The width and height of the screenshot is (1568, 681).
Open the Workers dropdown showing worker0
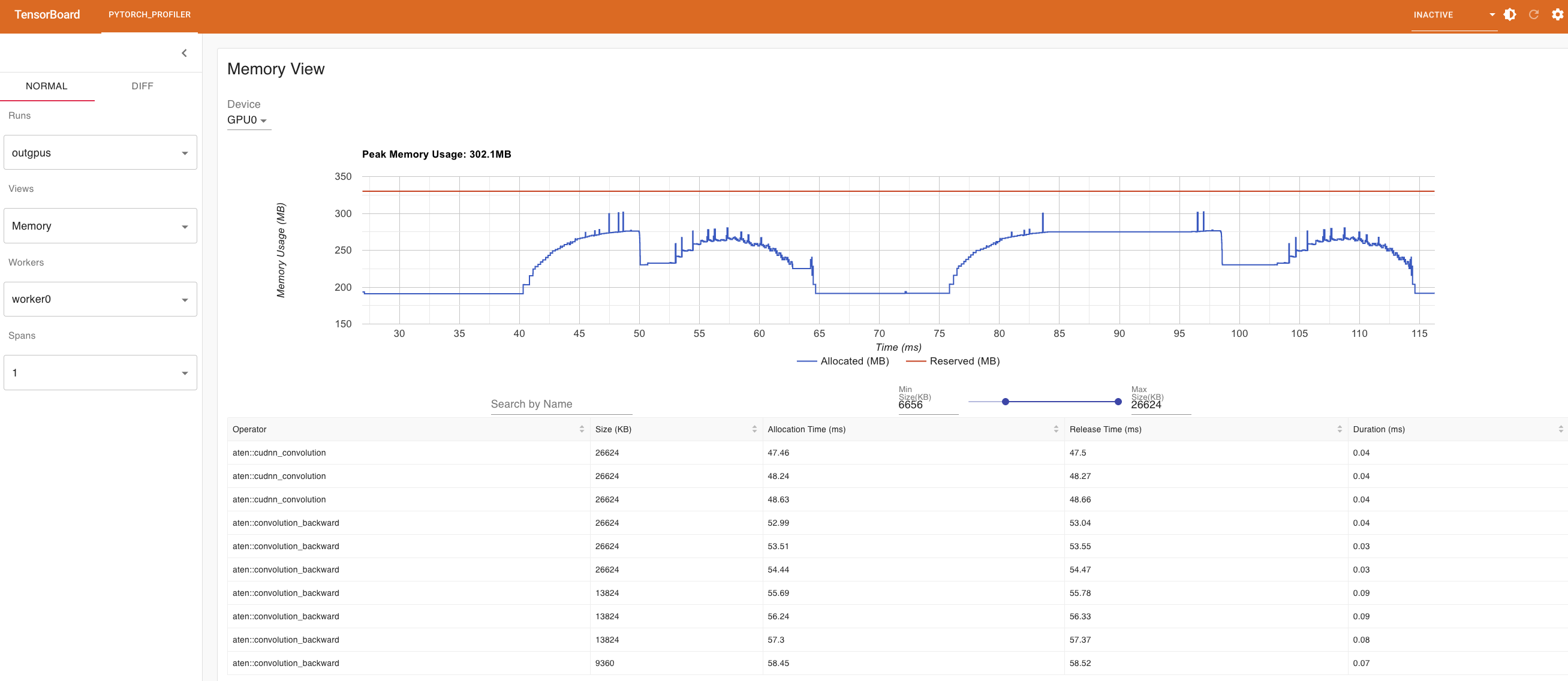click(x=100, y=299)
